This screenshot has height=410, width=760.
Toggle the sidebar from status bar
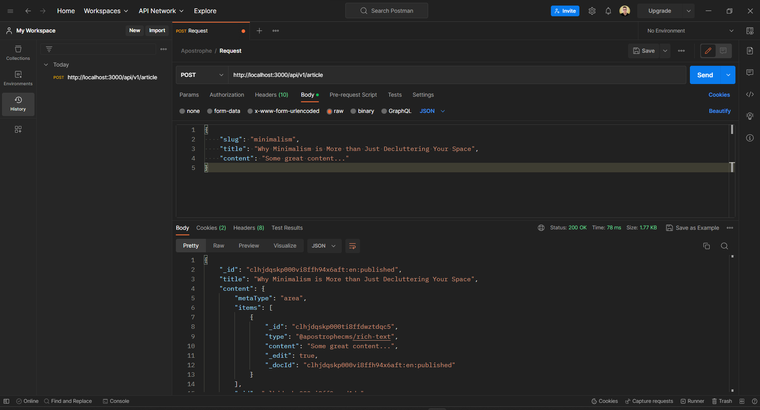click(6, 401)
